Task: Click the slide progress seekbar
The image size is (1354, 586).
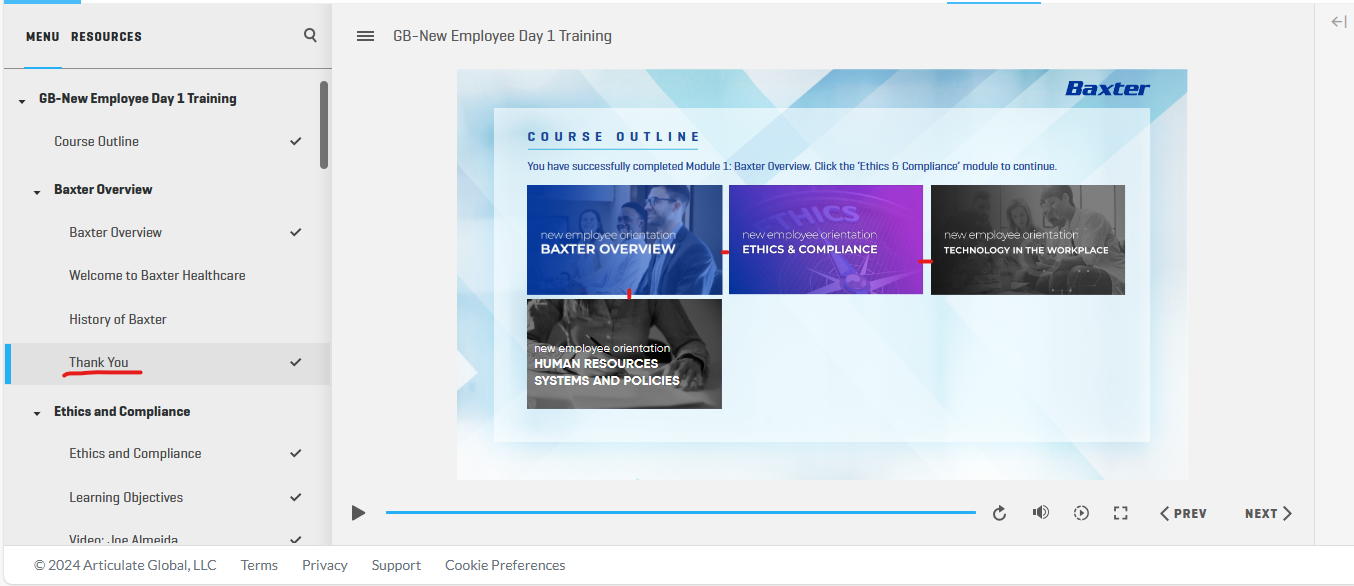Action: click(x=681, y=513)
